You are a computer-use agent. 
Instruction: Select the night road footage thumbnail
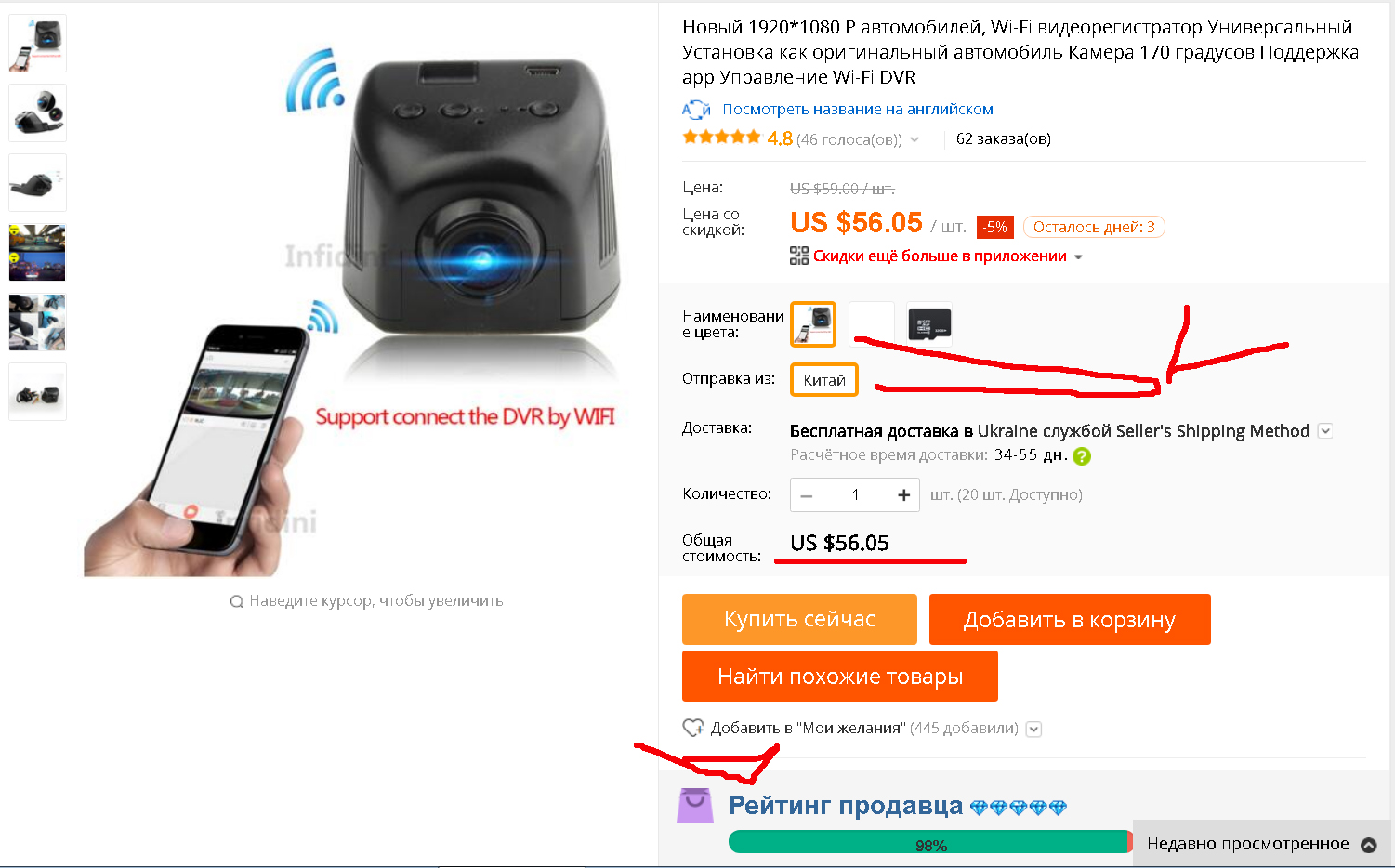37,253
